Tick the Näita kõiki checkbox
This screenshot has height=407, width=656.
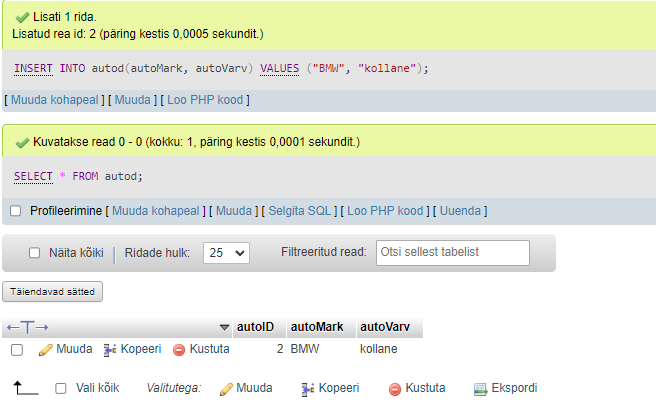point(34,253)
